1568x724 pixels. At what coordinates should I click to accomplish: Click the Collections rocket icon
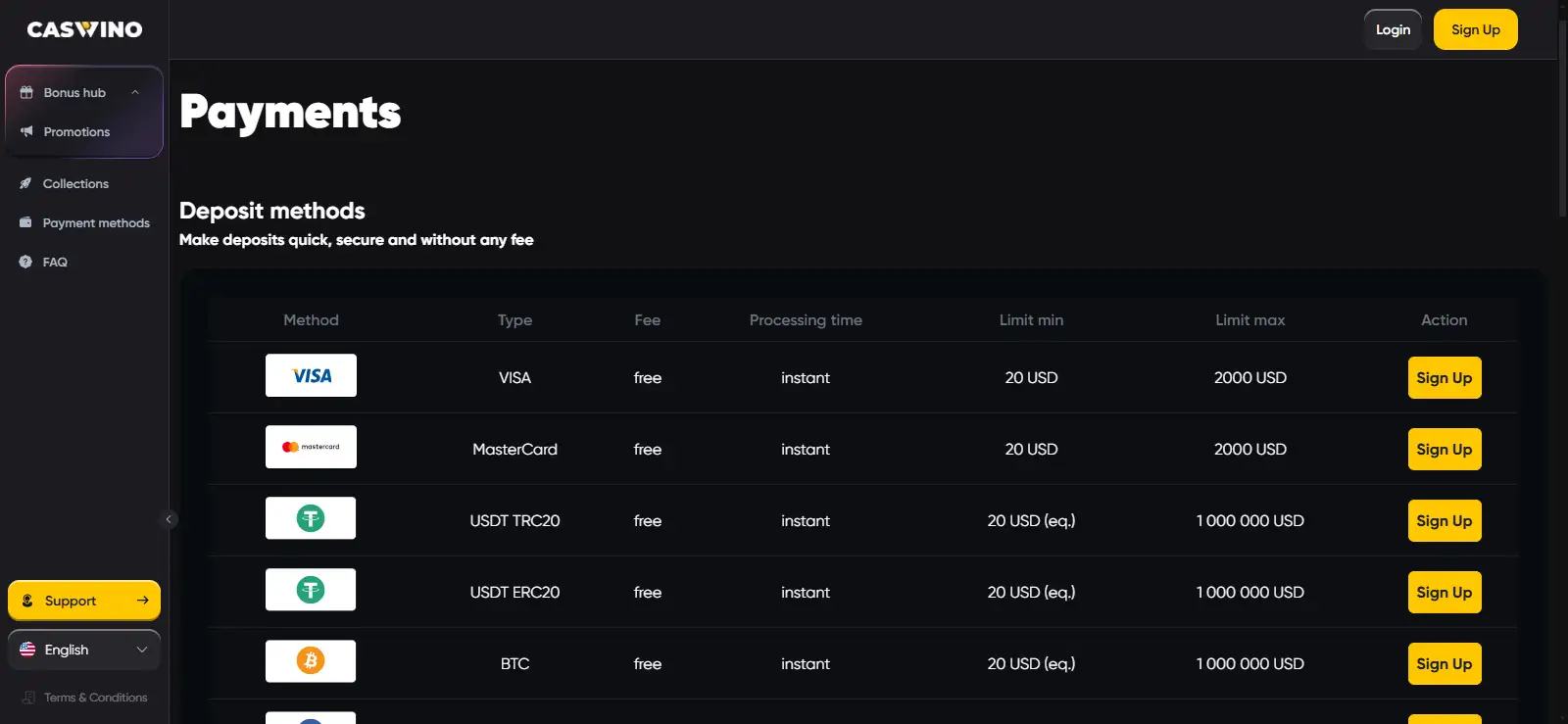pos(25,183)
